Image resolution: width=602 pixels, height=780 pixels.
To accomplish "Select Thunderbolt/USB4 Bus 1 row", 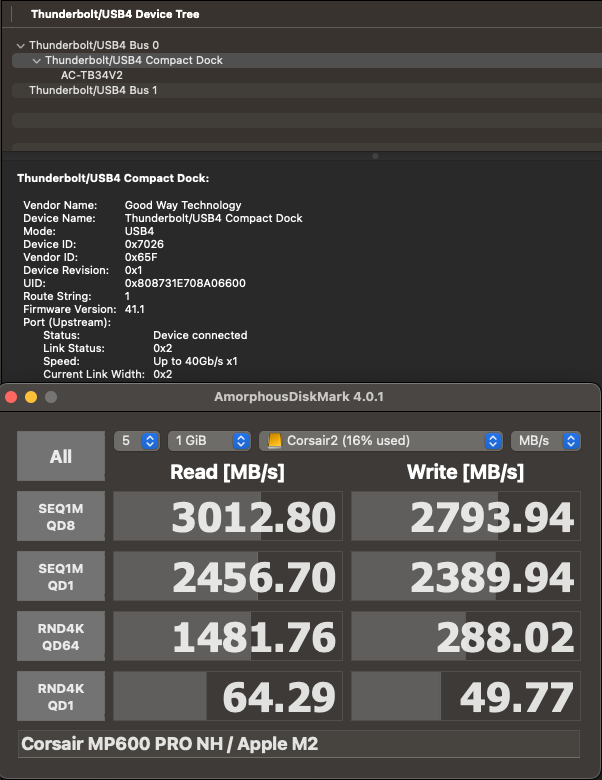I will (x=306, y=90).
